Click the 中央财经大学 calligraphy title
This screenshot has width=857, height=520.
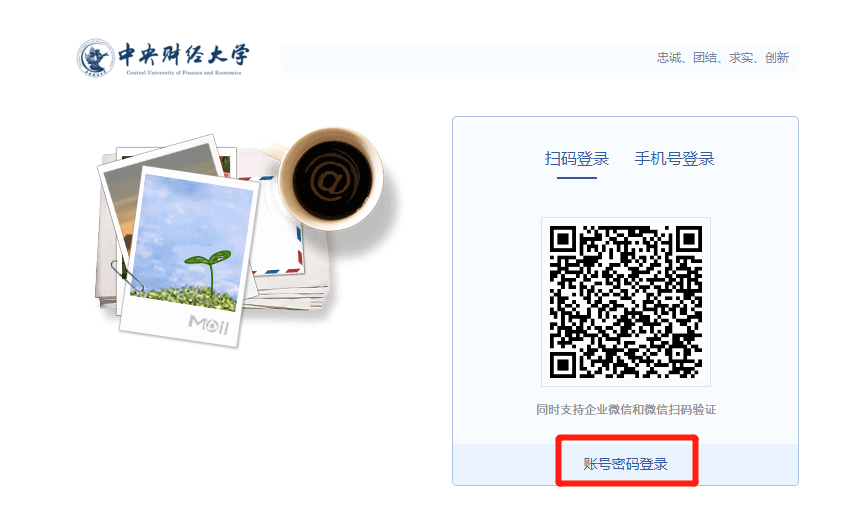click(x=184, y=54)
